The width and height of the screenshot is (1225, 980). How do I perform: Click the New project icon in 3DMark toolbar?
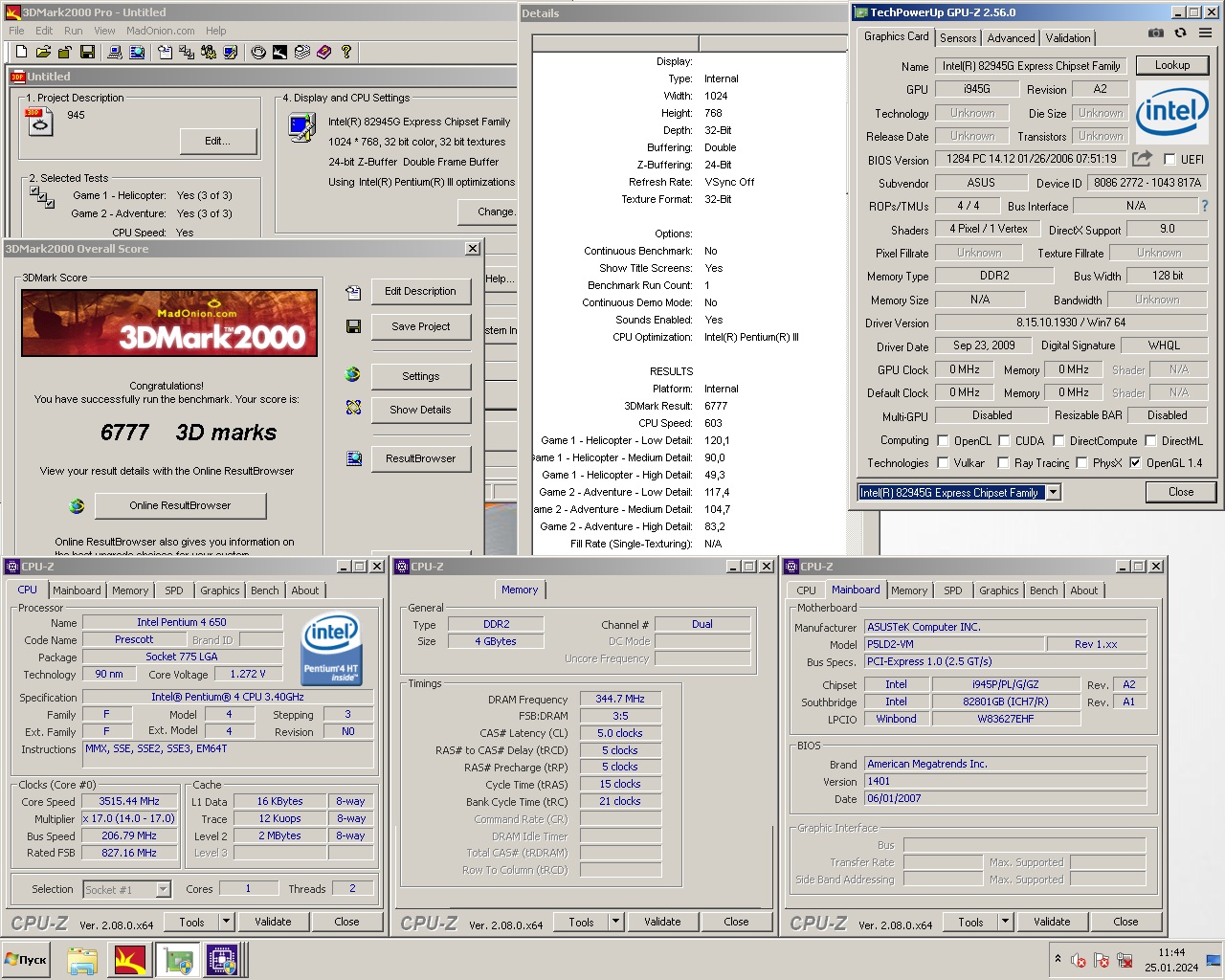(x=21, y=52)
